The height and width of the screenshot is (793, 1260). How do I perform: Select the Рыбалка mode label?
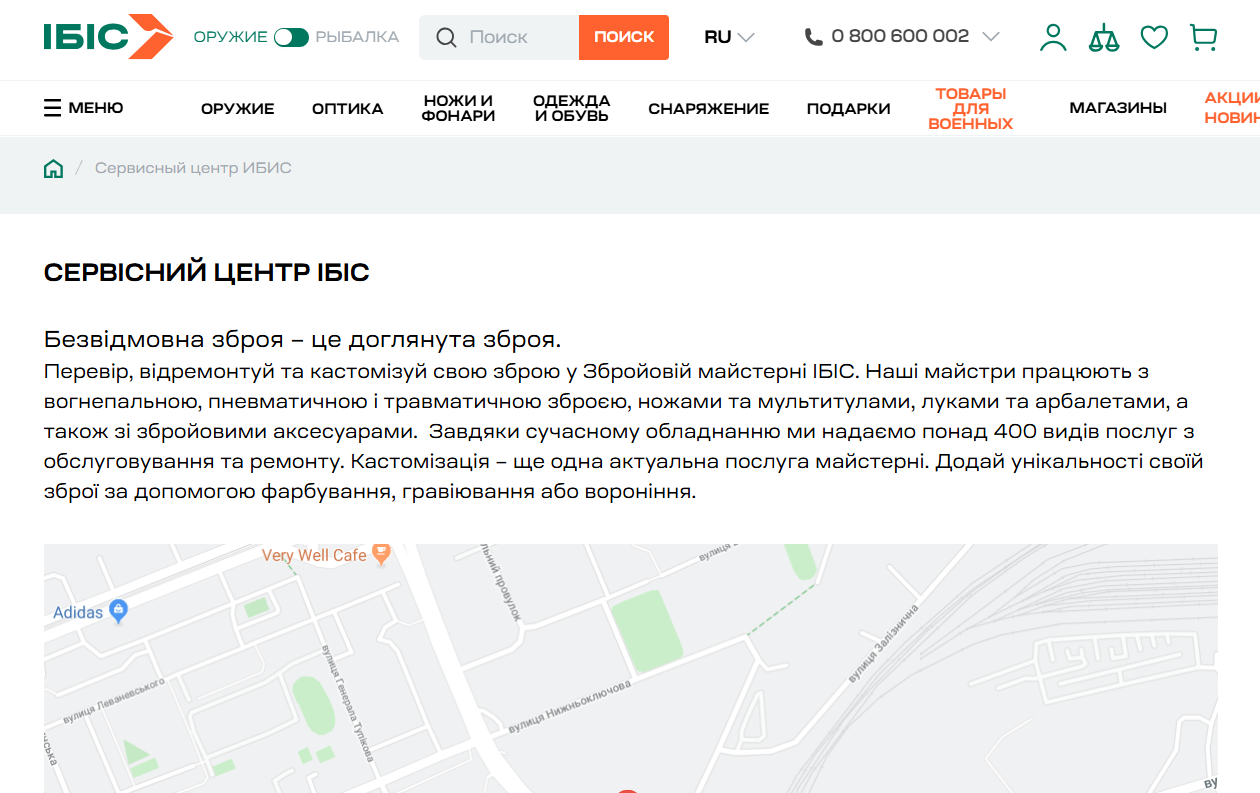point(357,37)
